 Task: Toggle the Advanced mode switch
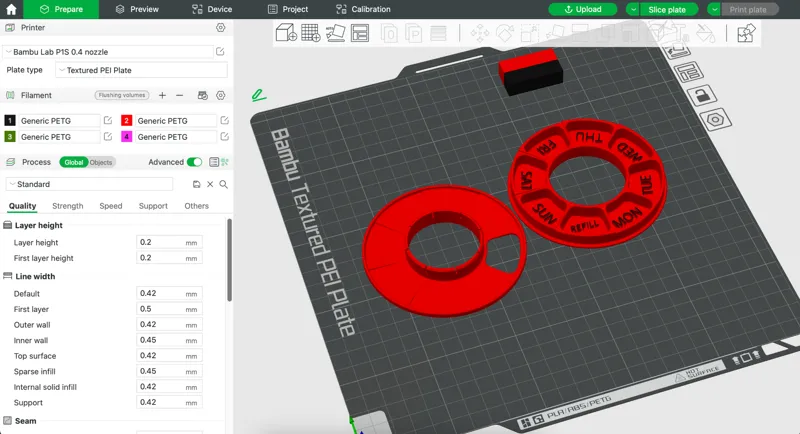[x=194, y=162]
